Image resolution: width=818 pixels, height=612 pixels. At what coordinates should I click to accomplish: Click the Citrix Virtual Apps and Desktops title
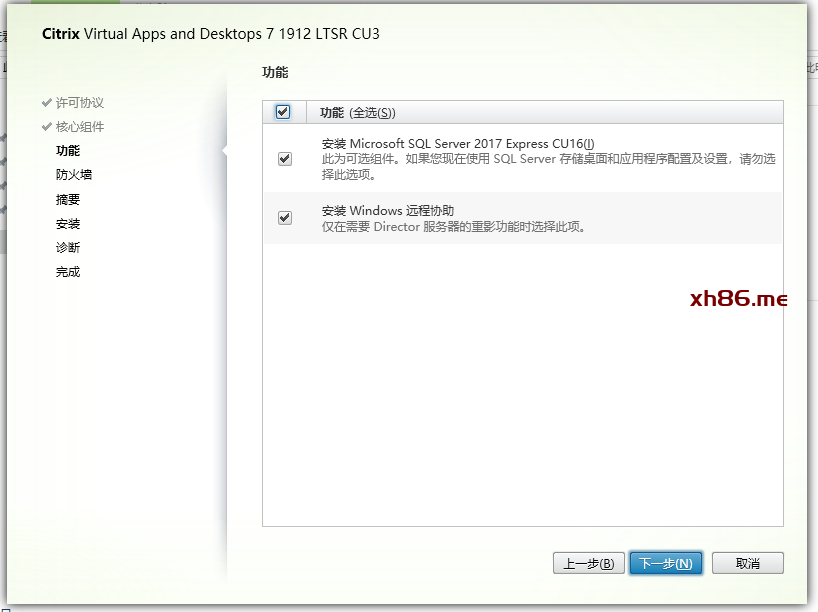click(x=211, y=34)
